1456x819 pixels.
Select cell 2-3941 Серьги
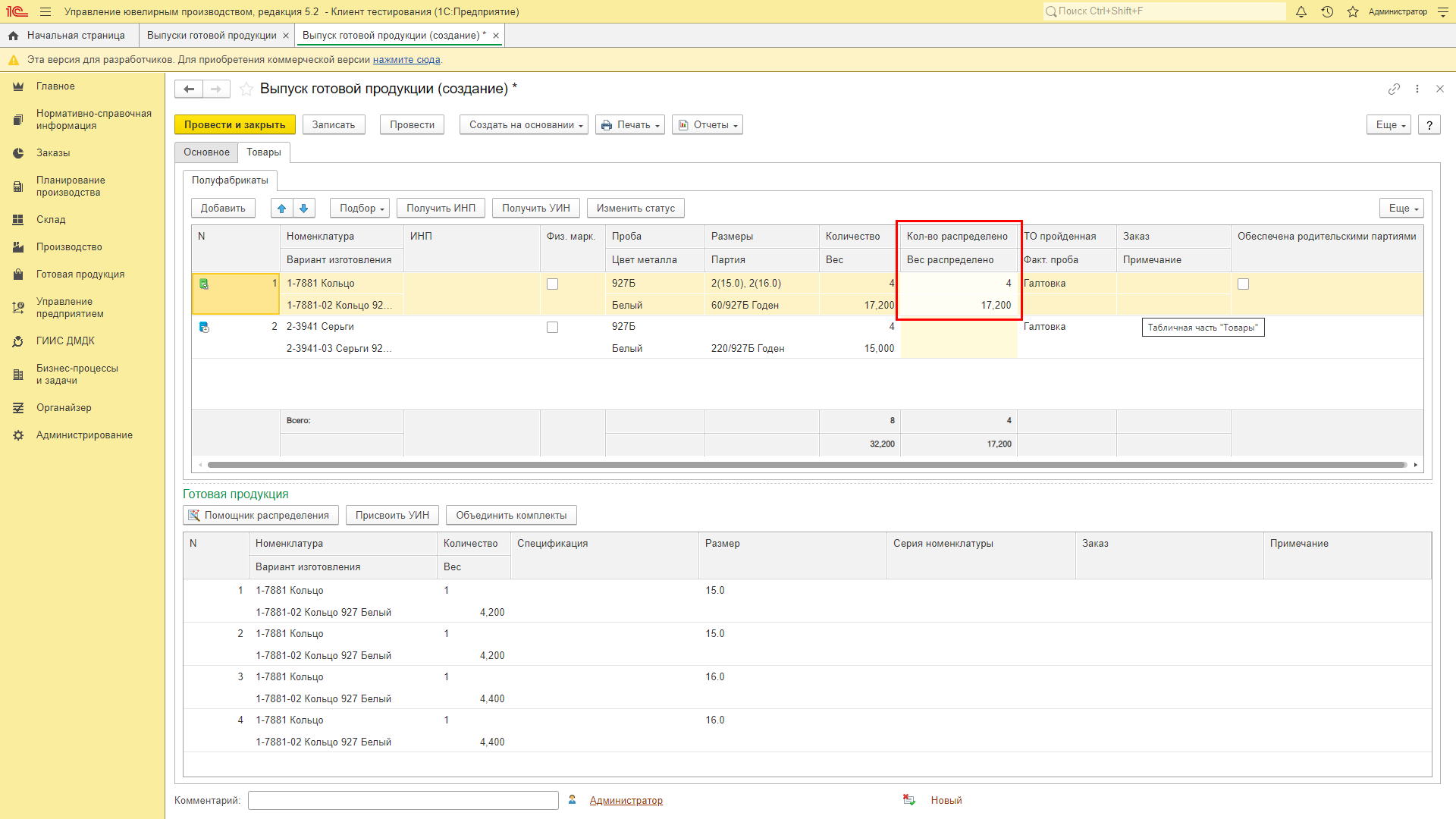pyautogui.click(x=341, y=327)
